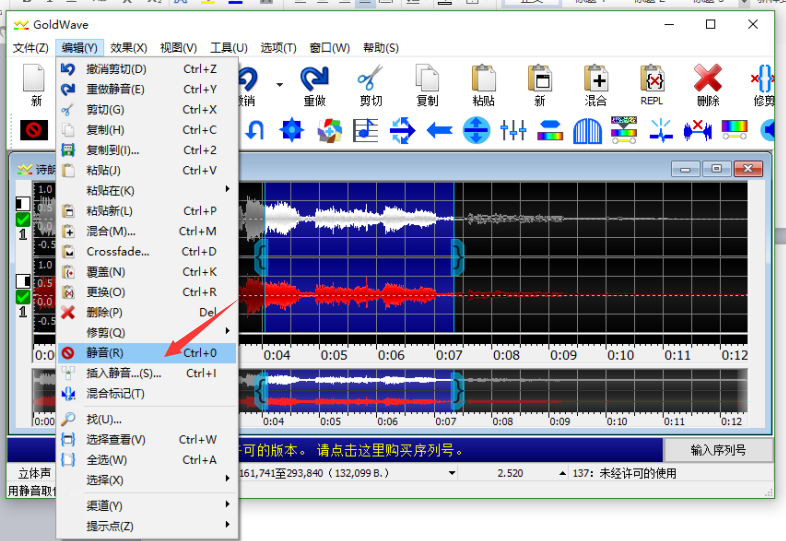Click the 0:09 mark on main timeline
Screen dimensions: 786x541
tap(563, 355)
